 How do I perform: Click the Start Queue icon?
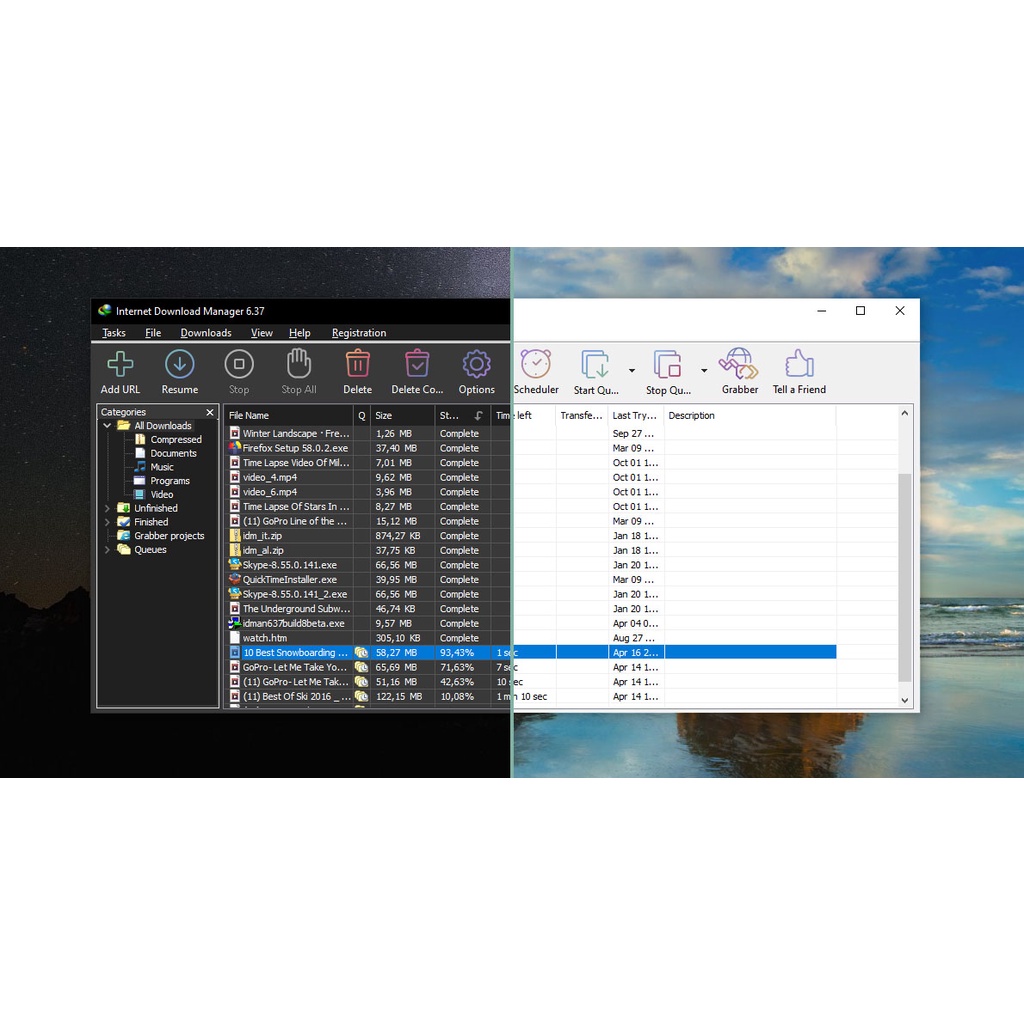pos(595,364)
